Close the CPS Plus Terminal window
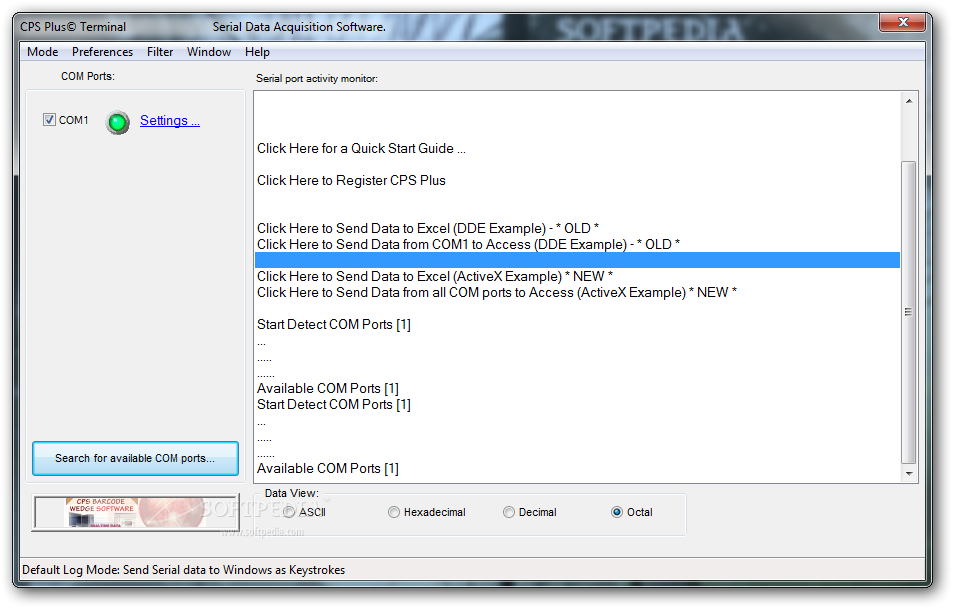Screen dimensions: 953x608 [903, 22]
